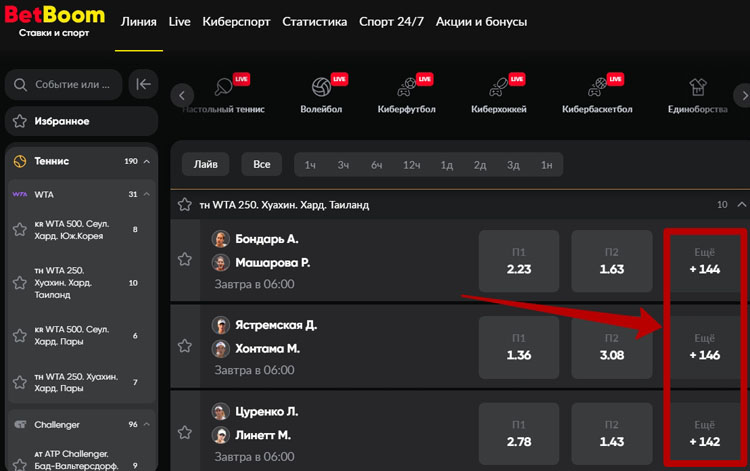750x471 pixels.
Task: Bet П1 2.78 on Цуренко
Action: [519, 434]
